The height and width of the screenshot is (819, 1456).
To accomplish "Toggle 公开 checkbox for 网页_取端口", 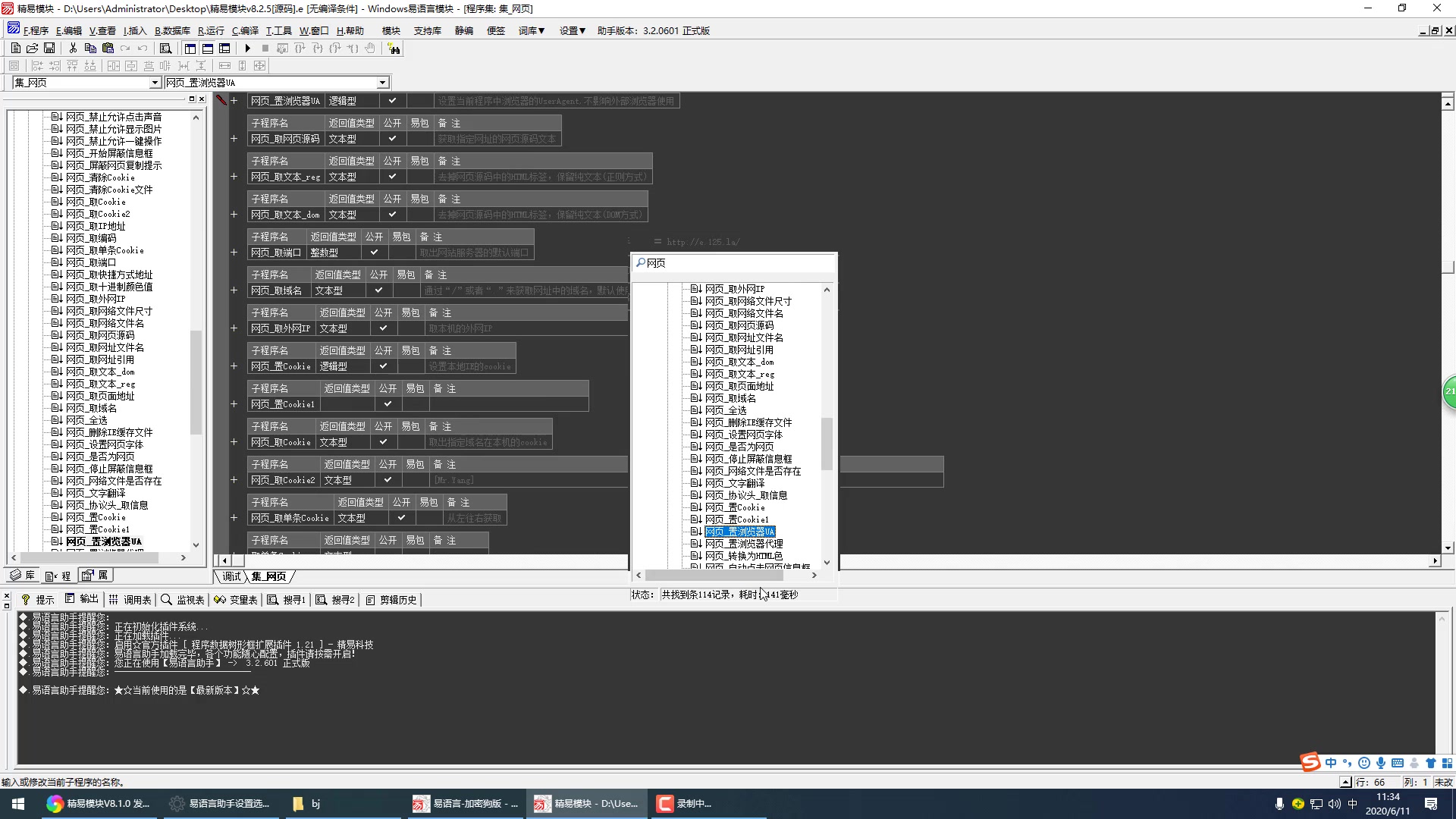I will (x=374, y=253).
